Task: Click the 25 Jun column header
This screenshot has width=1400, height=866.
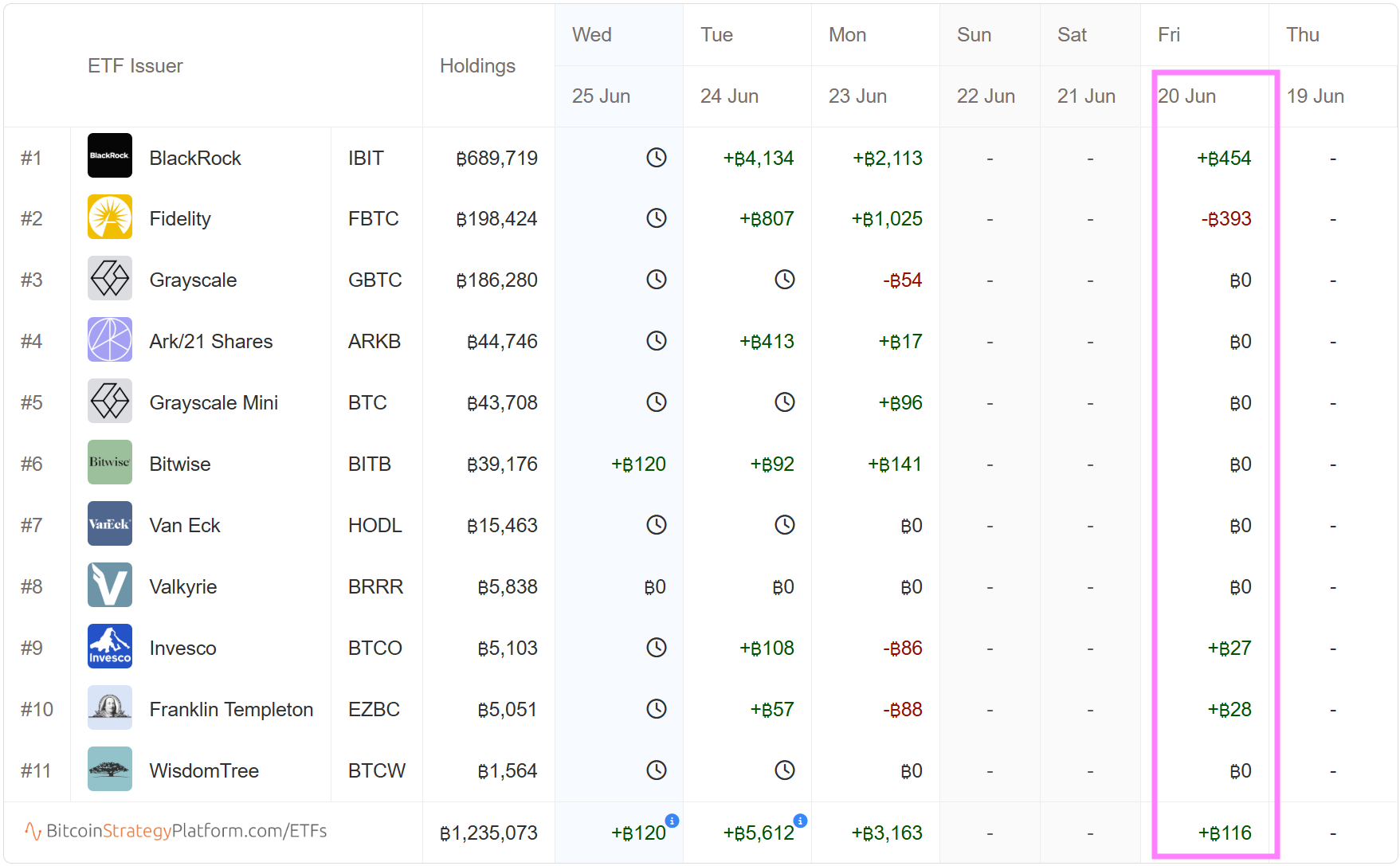Action: click(601, 96)
